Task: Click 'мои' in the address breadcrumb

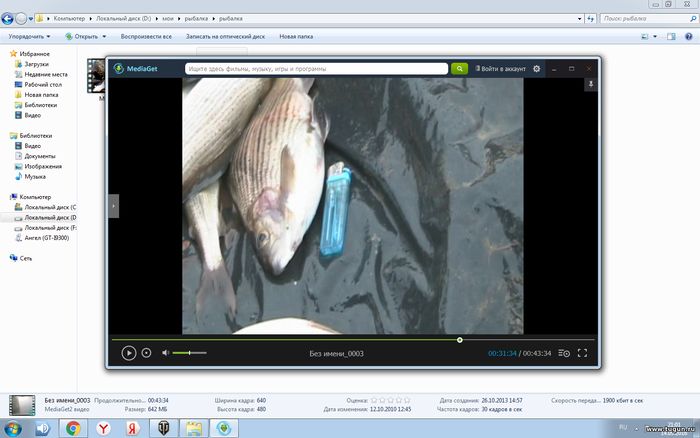Action: [168, 19]
